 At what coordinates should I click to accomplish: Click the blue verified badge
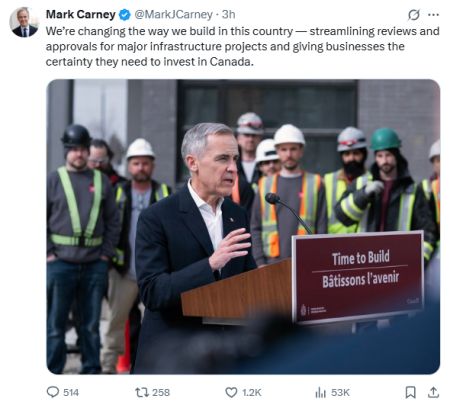pyautogui.click(x=125, y=15)
